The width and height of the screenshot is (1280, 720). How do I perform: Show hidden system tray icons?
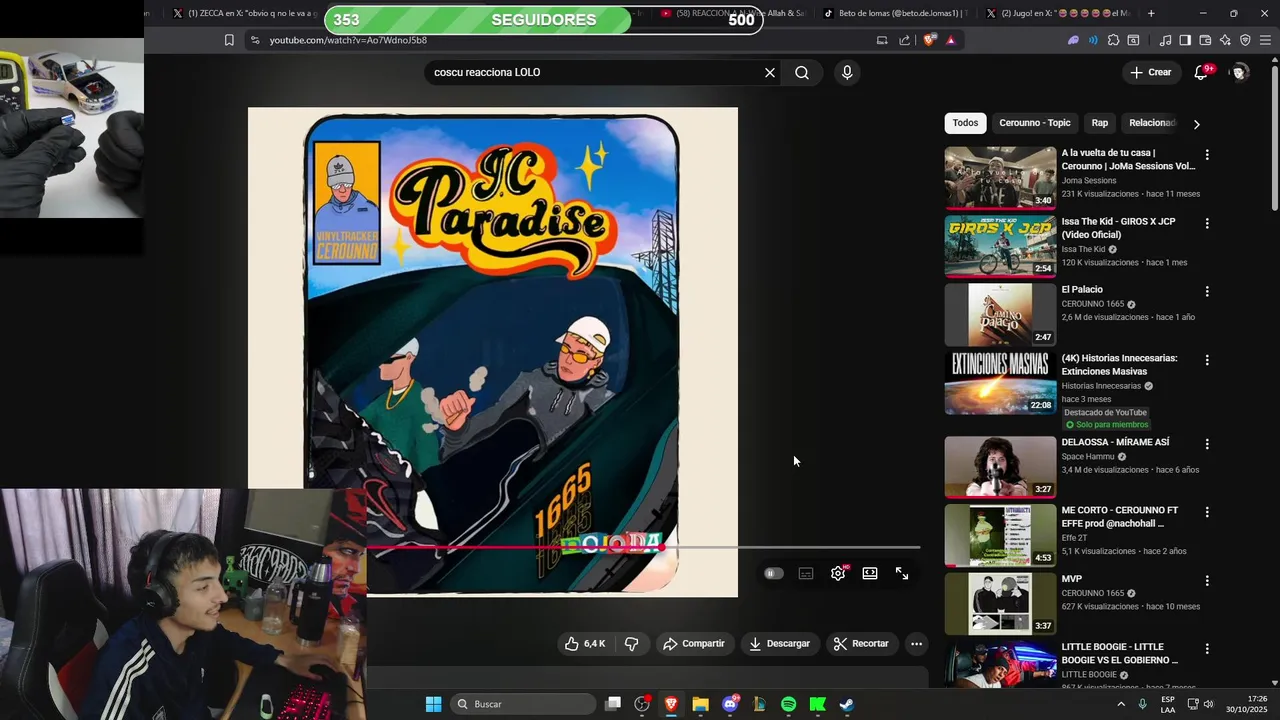[x=1120, y=704]
